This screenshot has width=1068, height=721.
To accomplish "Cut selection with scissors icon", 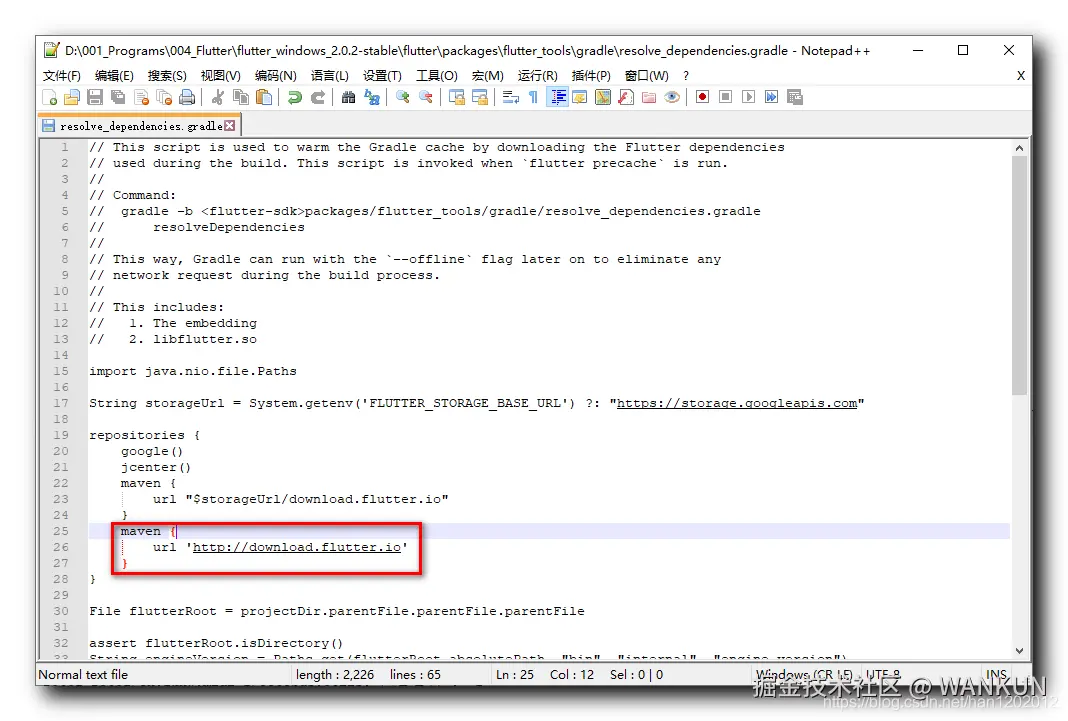I will pyautogui.click(x=218, y=97).
